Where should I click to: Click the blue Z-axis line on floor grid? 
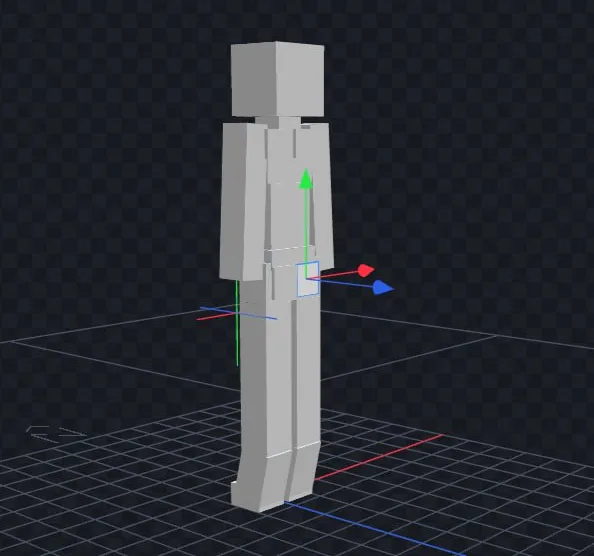pos(375,529)
